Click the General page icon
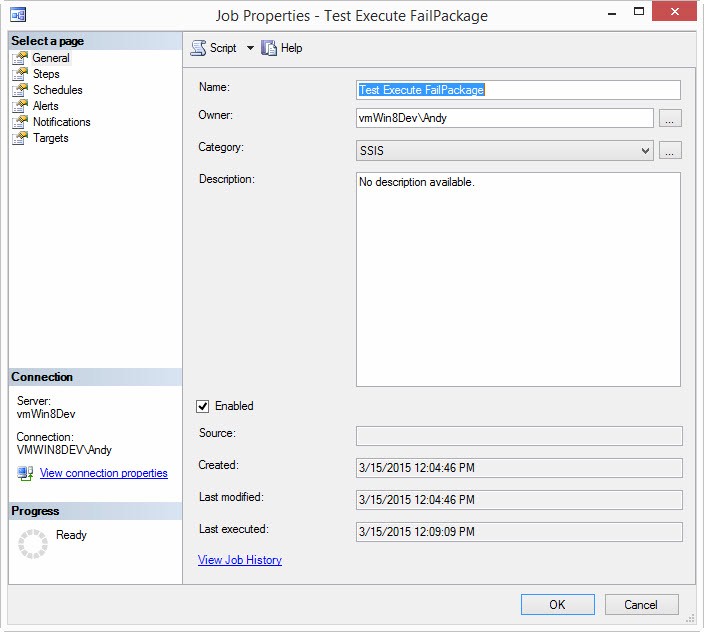 20,58
